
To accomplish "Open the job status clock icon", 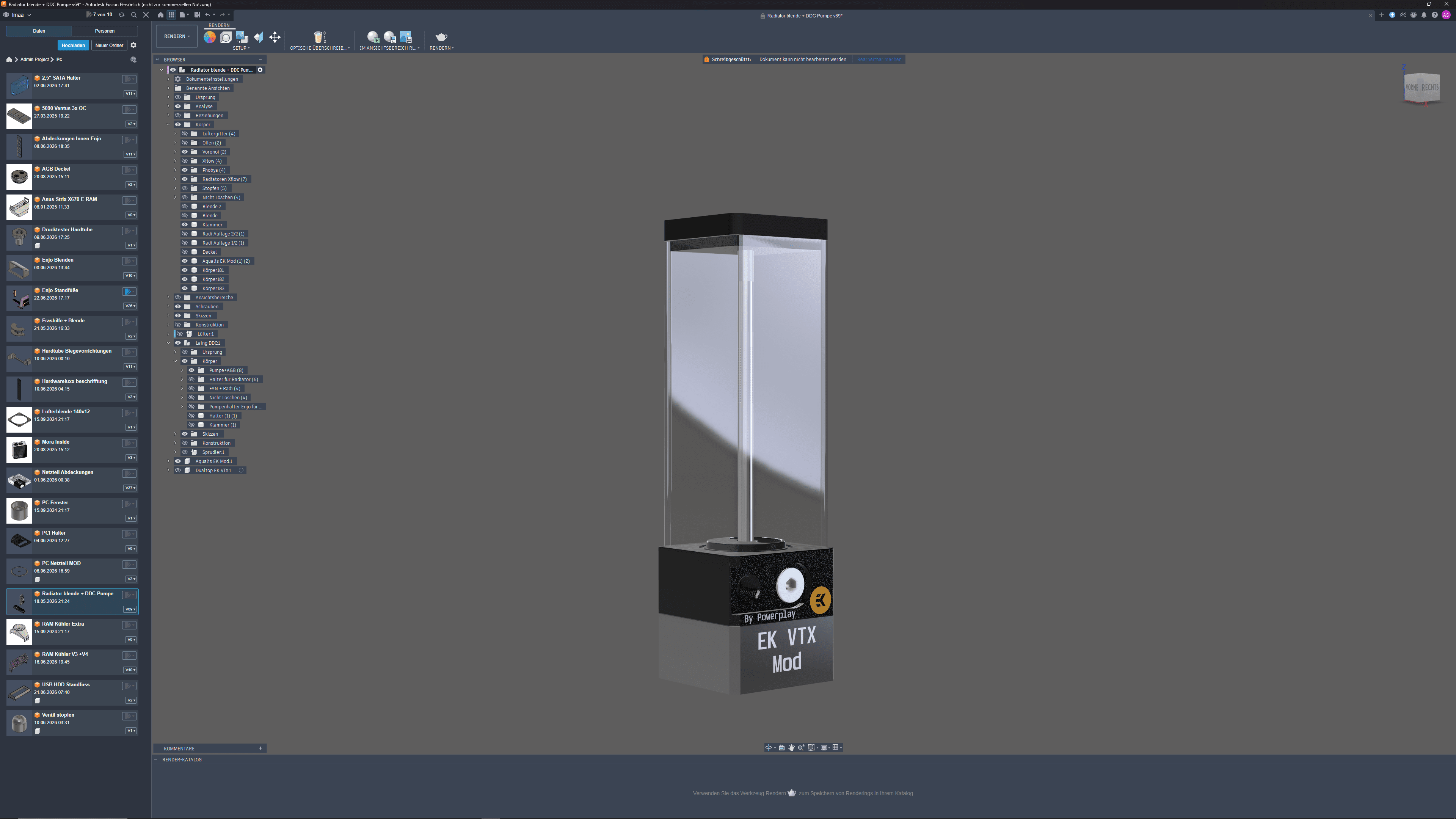I will click(x=1413, y=15).
